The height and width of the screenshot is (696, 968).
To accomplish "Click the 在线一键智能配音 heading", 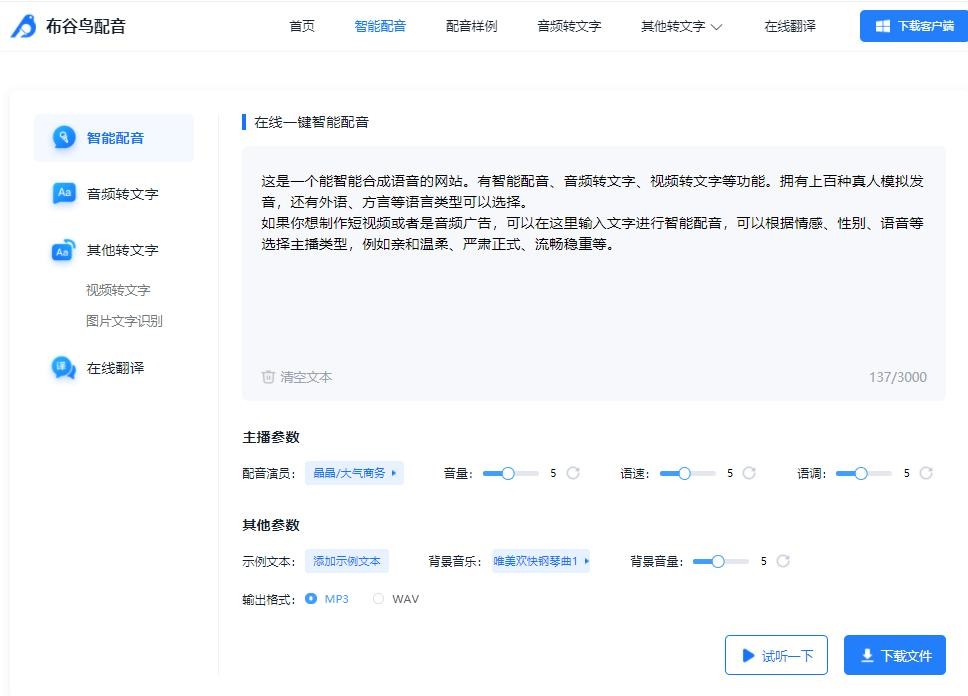I will click(311, 122).
